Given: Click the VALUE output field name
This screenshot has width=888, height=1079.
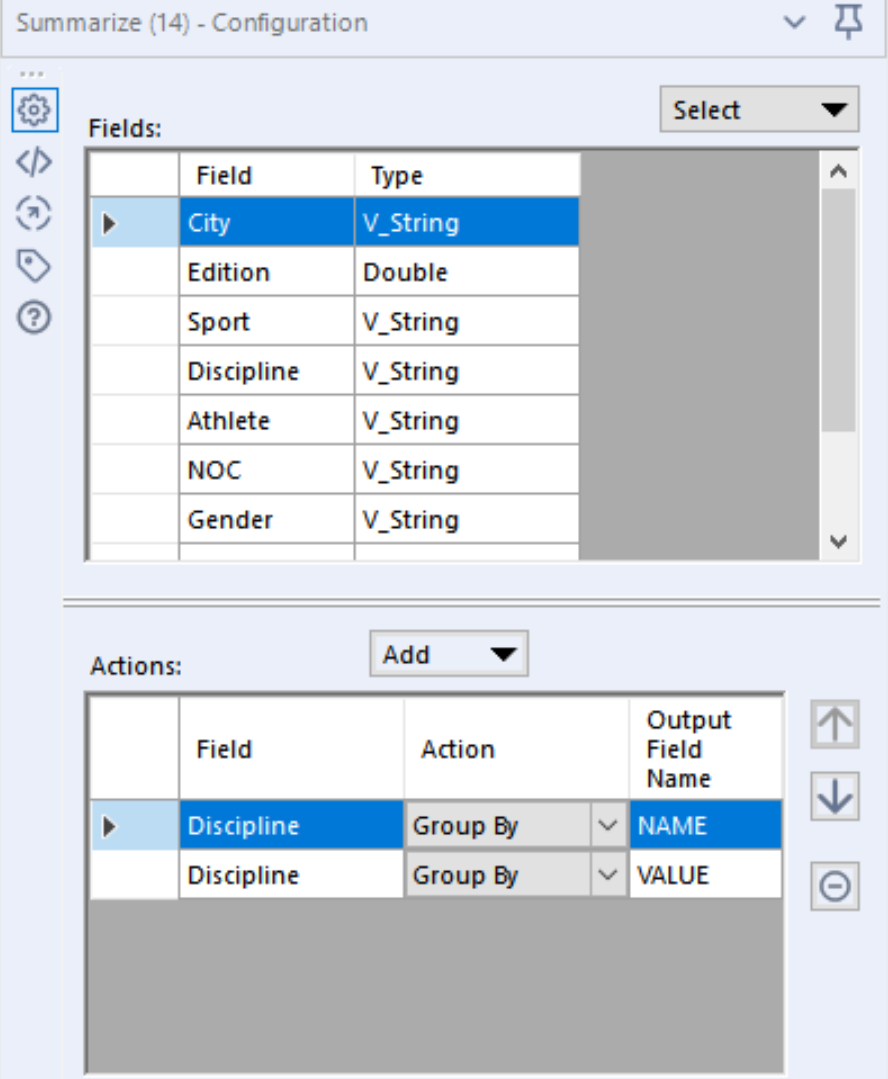Looking at the screenshot, I should pyautogui.click(x=704, y=876).
